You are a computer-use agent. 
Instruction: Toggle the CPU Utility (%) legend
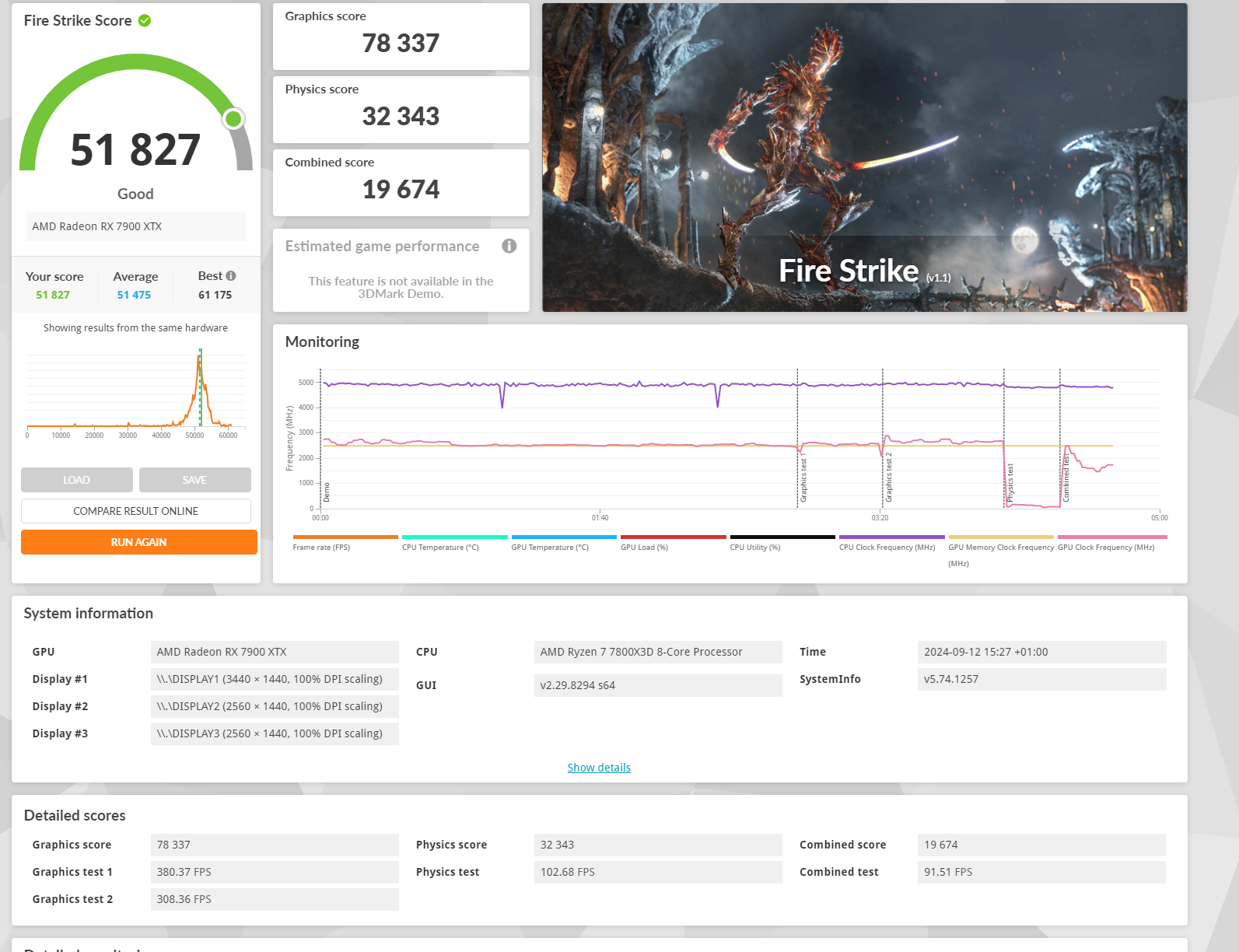tap(782, 543)
